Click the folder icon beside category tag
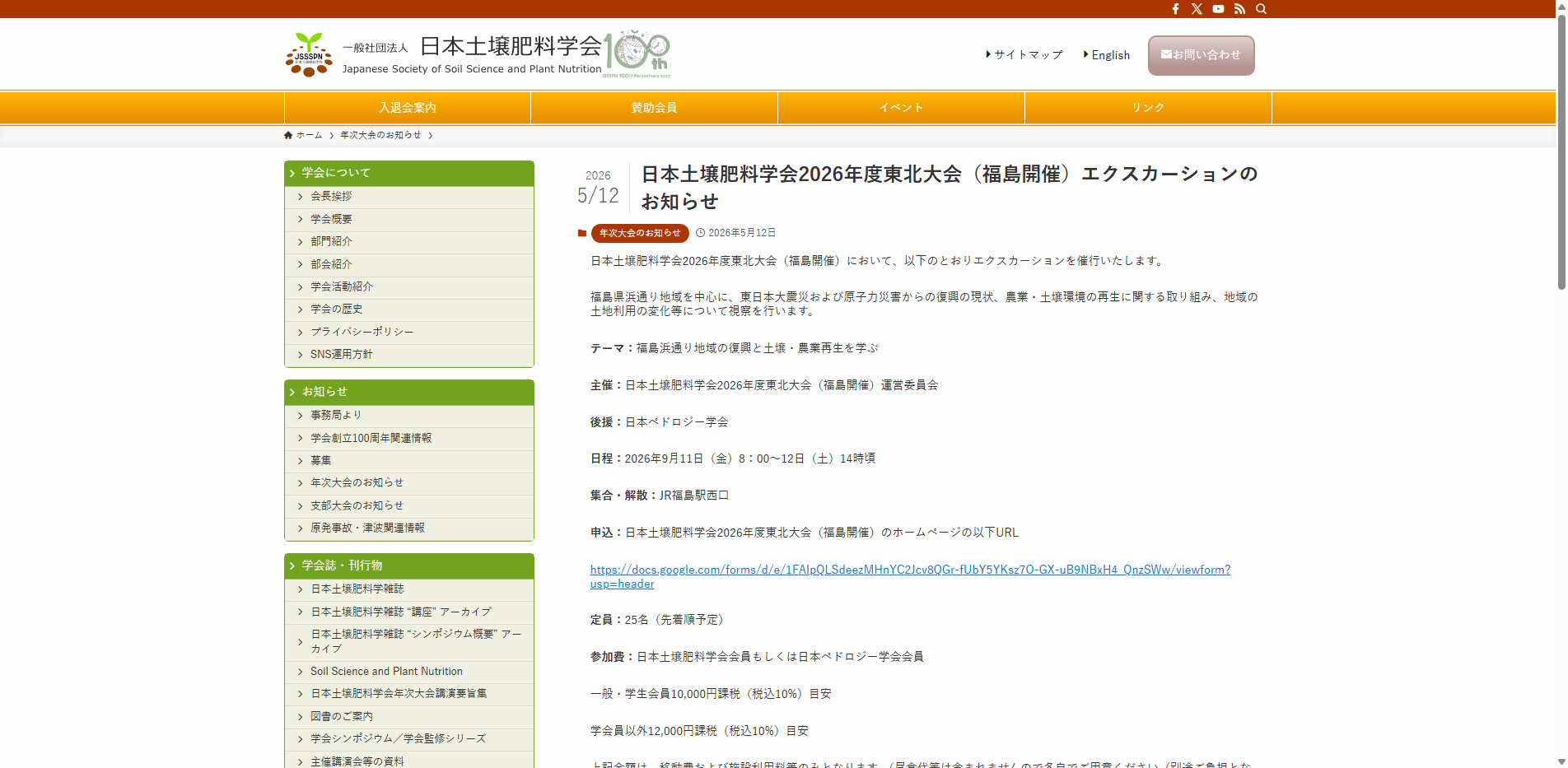Image resolution: width=1568 pixels, height=768 pixels. pos(582,233)
